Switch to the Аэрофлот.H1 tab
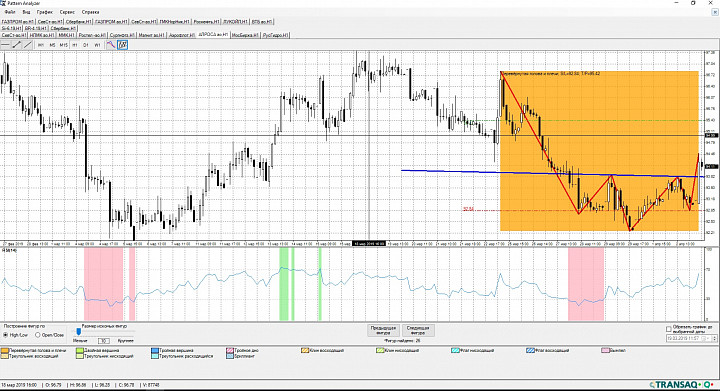Image resolution: width=720 pixels, height=391 pixels. [x=182, y=35]
